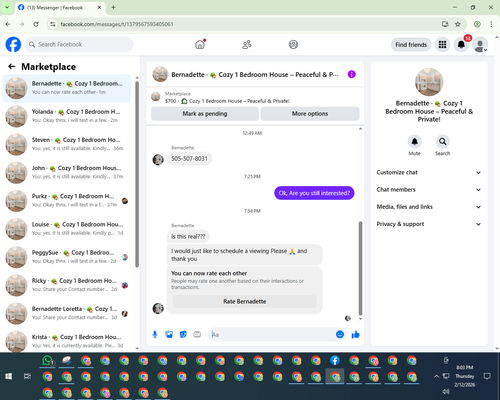
Task: Choose a GIF icon in composer
Action: pyautogui.click(x=197, y=334)
